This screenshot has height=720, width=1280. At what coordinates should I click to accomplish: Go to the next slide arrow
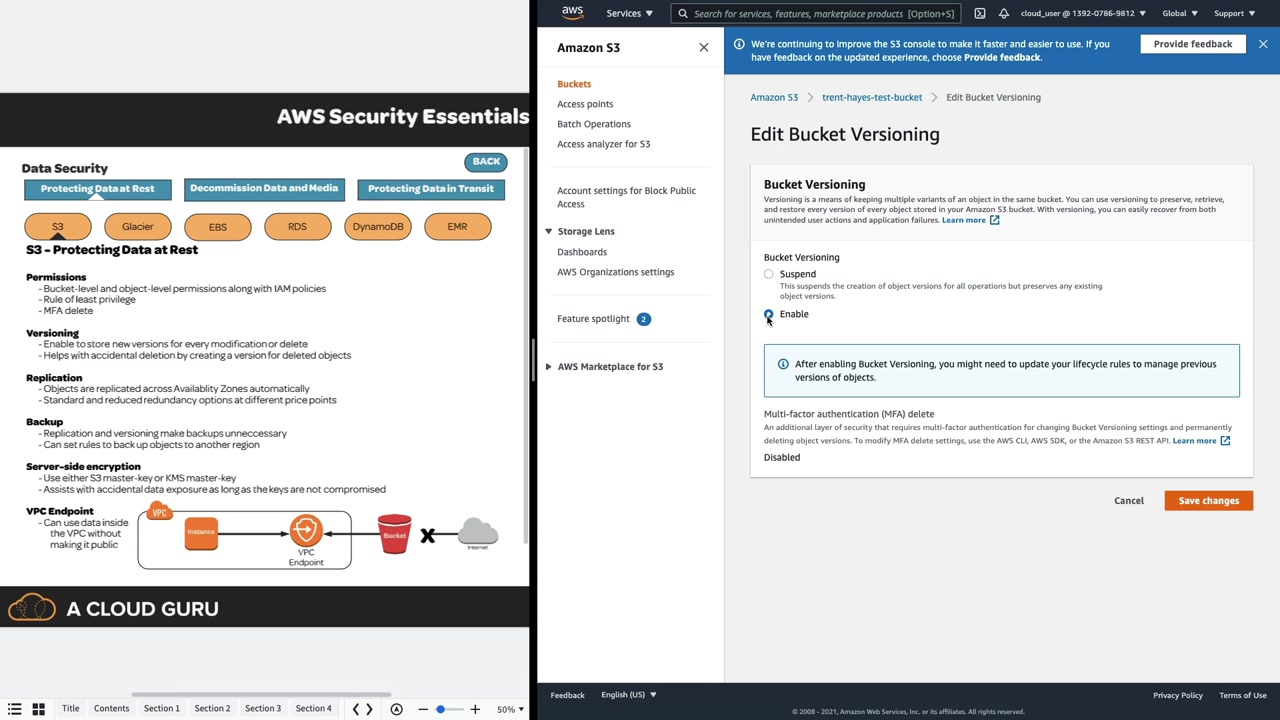[369, 709]
